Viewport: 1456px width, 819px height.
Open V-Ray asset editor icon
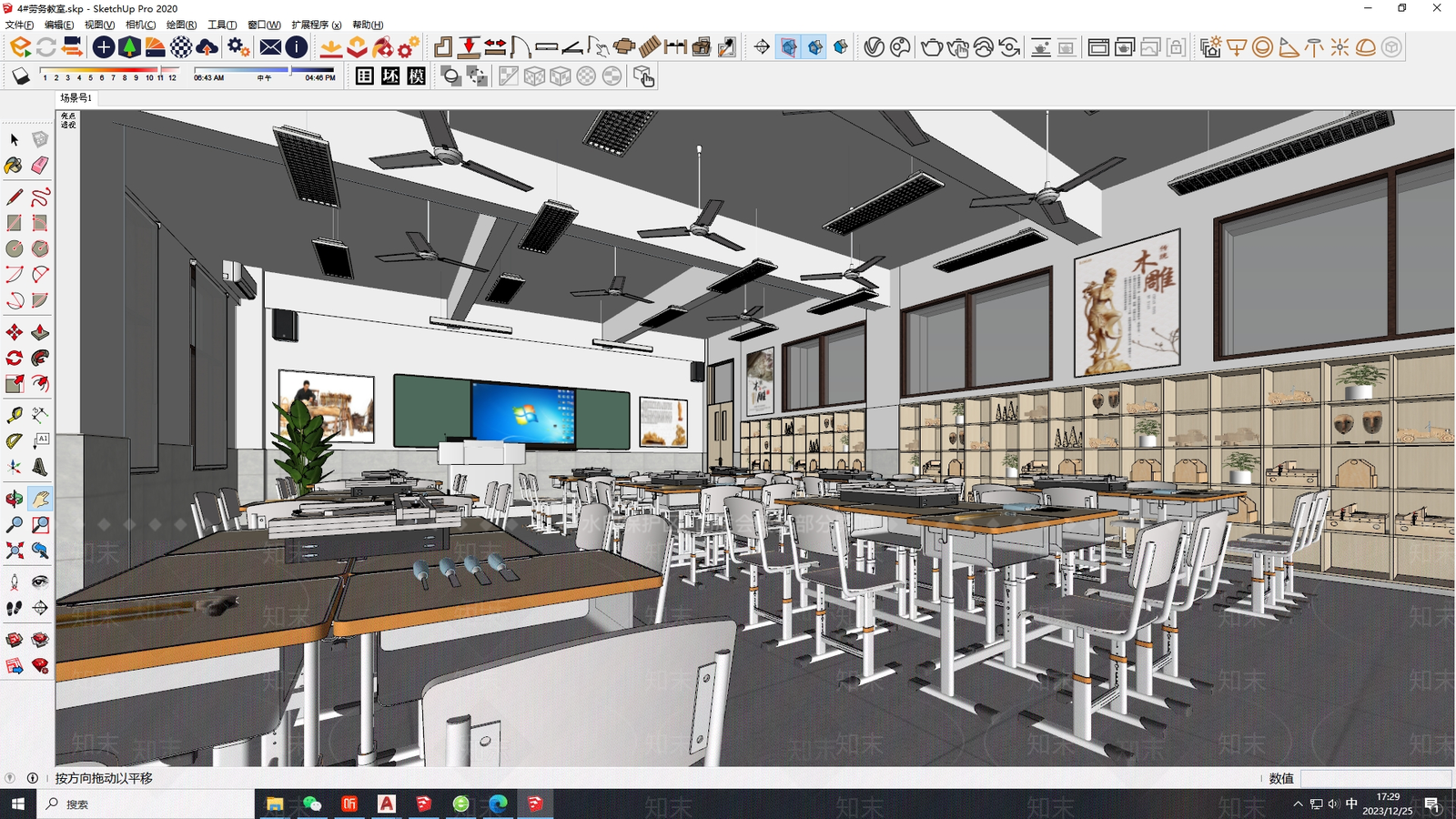coord(874,47)
